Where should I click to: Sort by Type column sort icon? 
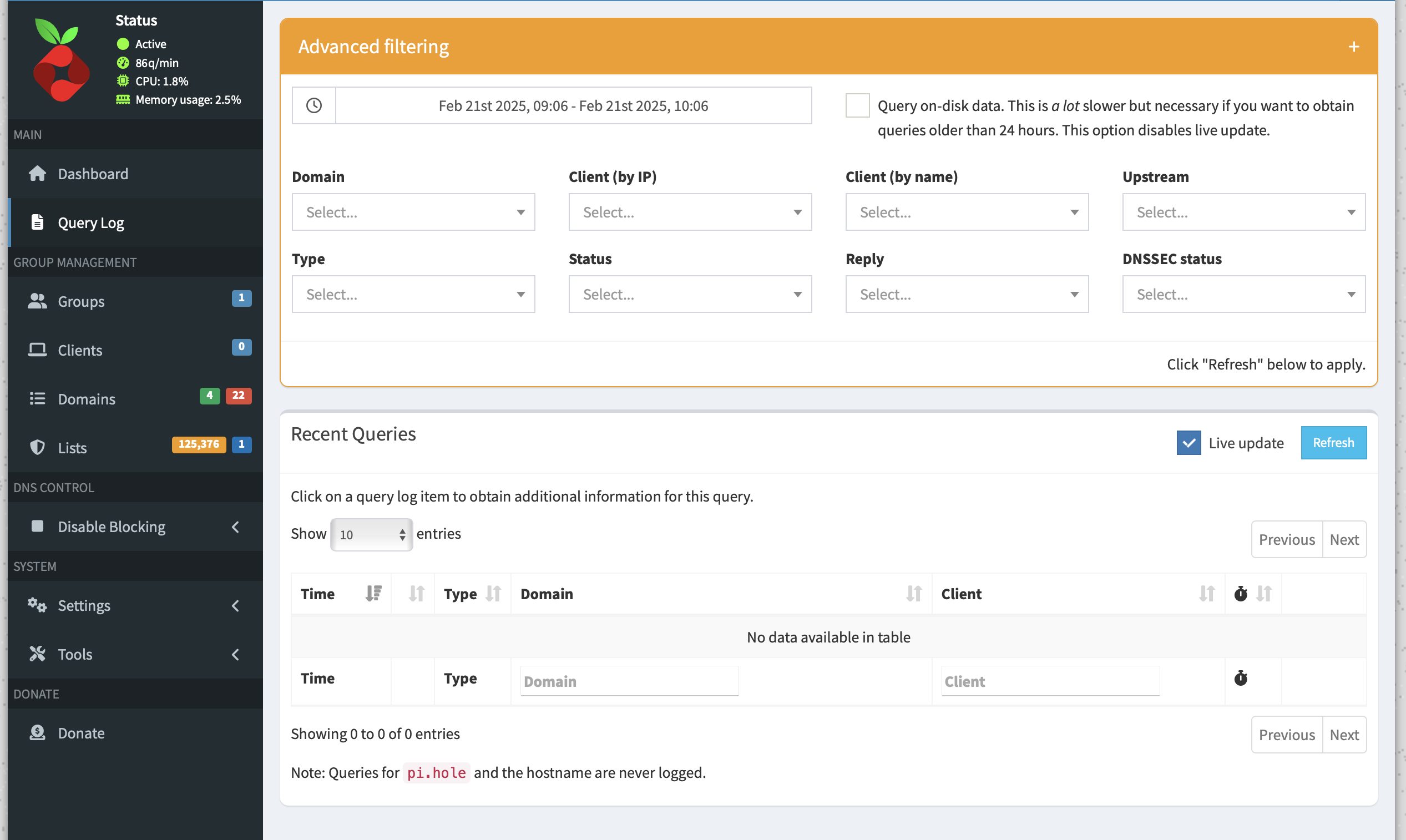pyautogui.click(x=493, y=593)
